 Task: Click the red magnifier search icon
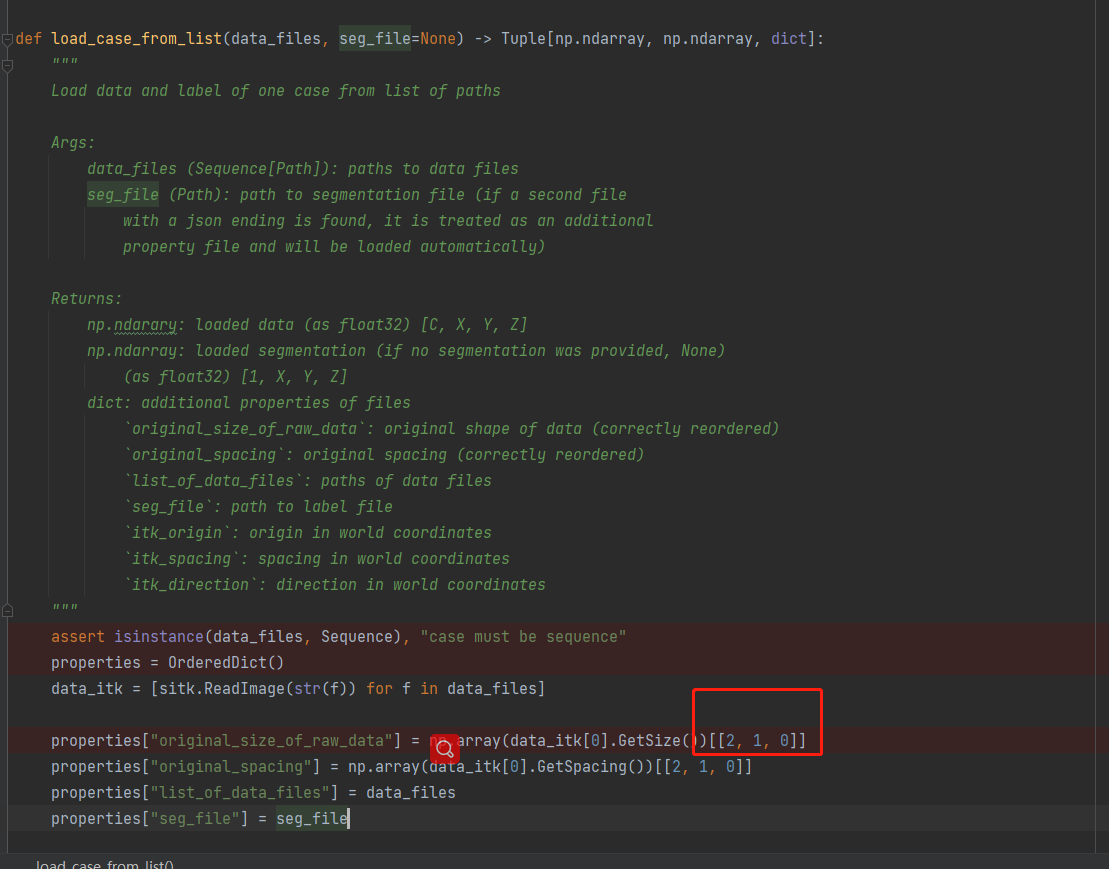pos(445,749)
